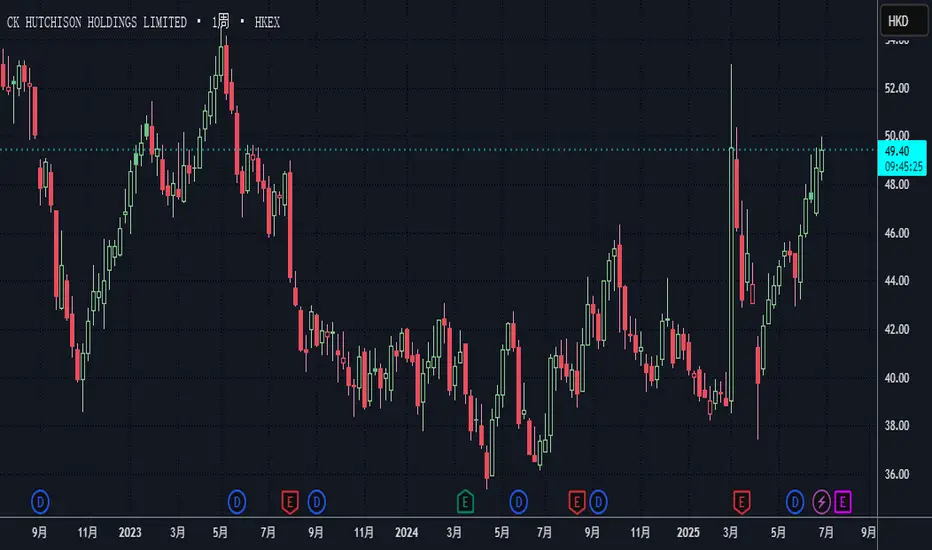Open dividend D marker above 9月 2023
The image size is (932, 550).
pyautogui.click(x=316, y=502)
